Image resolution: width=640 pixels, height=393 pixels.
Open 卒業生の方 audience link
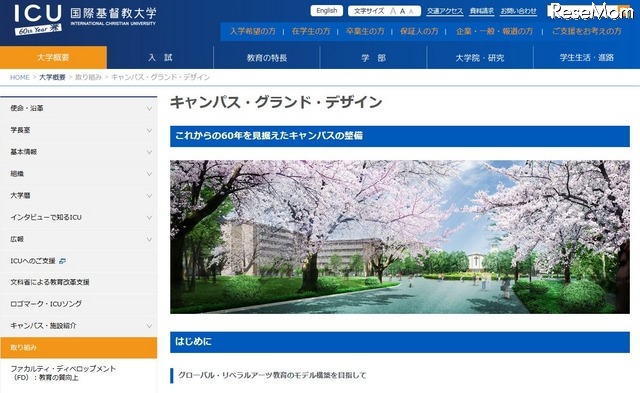[365, 31]
